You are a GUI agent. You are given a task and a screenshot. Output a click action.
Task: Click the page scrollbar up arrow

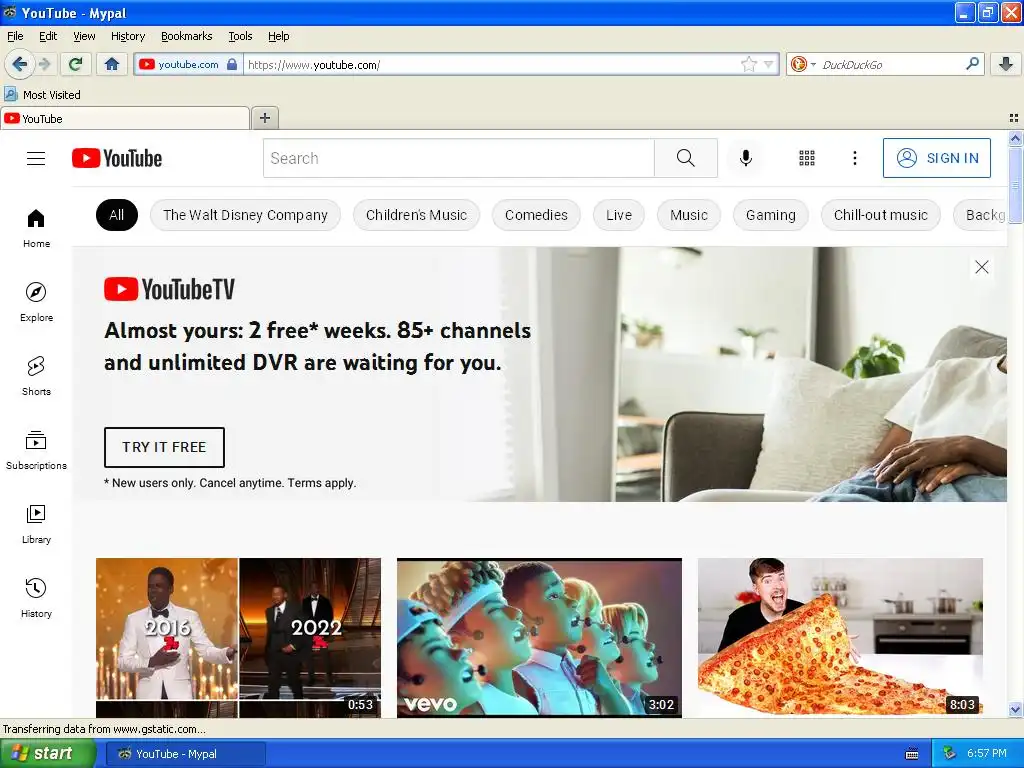pos(1016,138)
